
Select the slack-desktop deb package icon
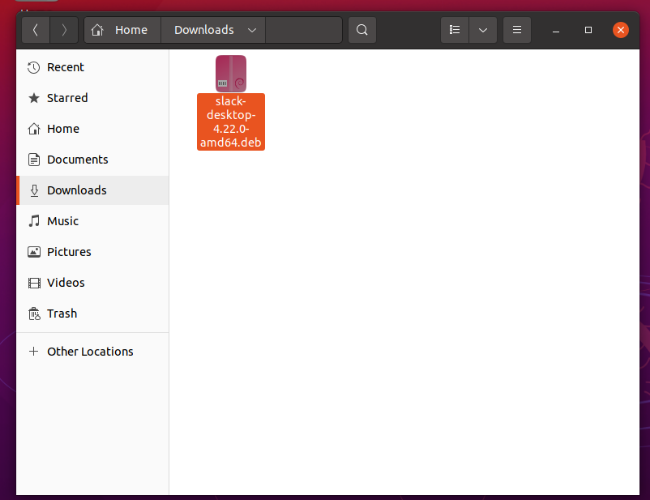231,73
